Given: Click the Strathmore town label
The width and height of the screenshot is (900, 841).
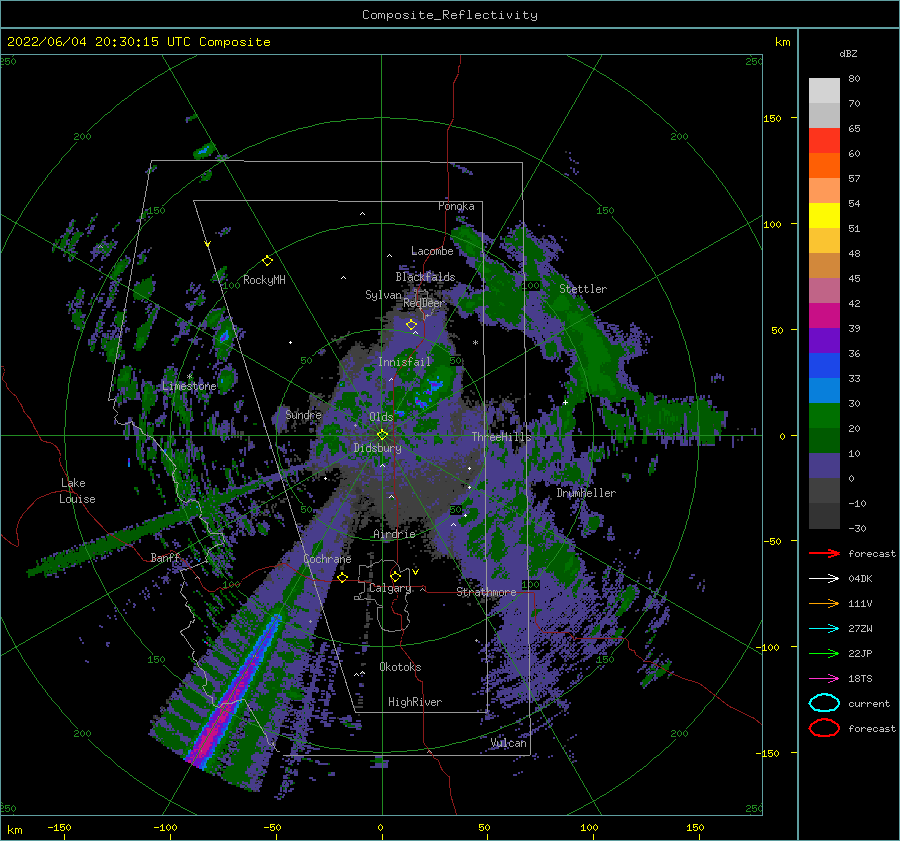Looking at the screenshot, I should [x=486, y=592].
